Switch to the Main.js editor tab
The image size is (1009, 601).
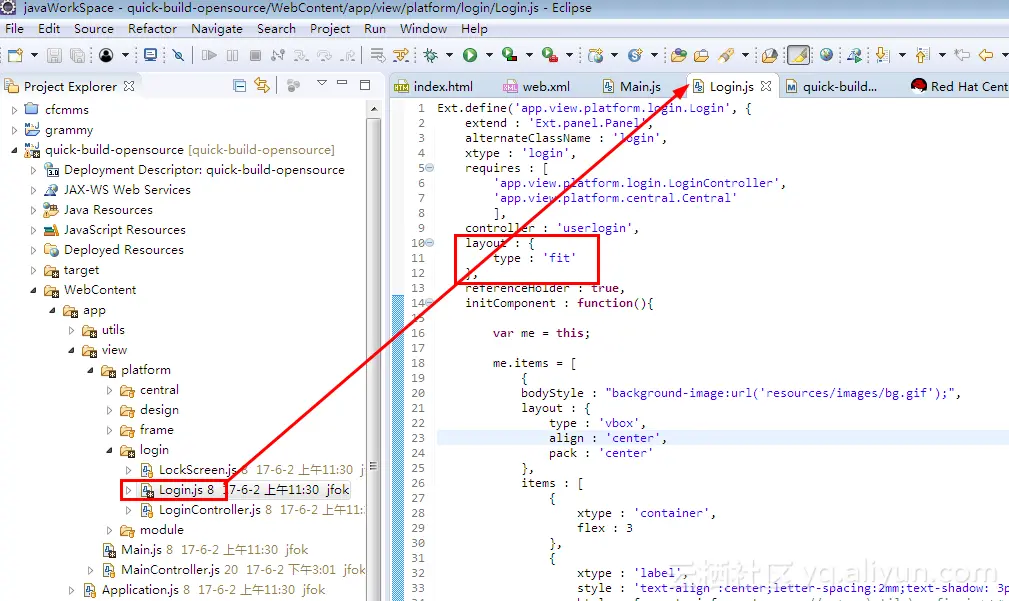pos(631,86)
